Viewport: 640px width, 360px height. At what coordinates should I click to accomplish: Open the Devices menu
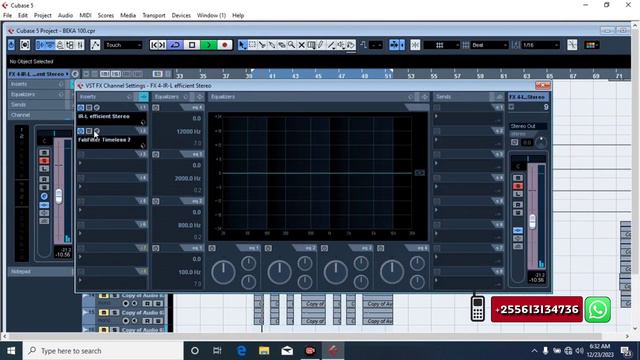pos(181,16)
